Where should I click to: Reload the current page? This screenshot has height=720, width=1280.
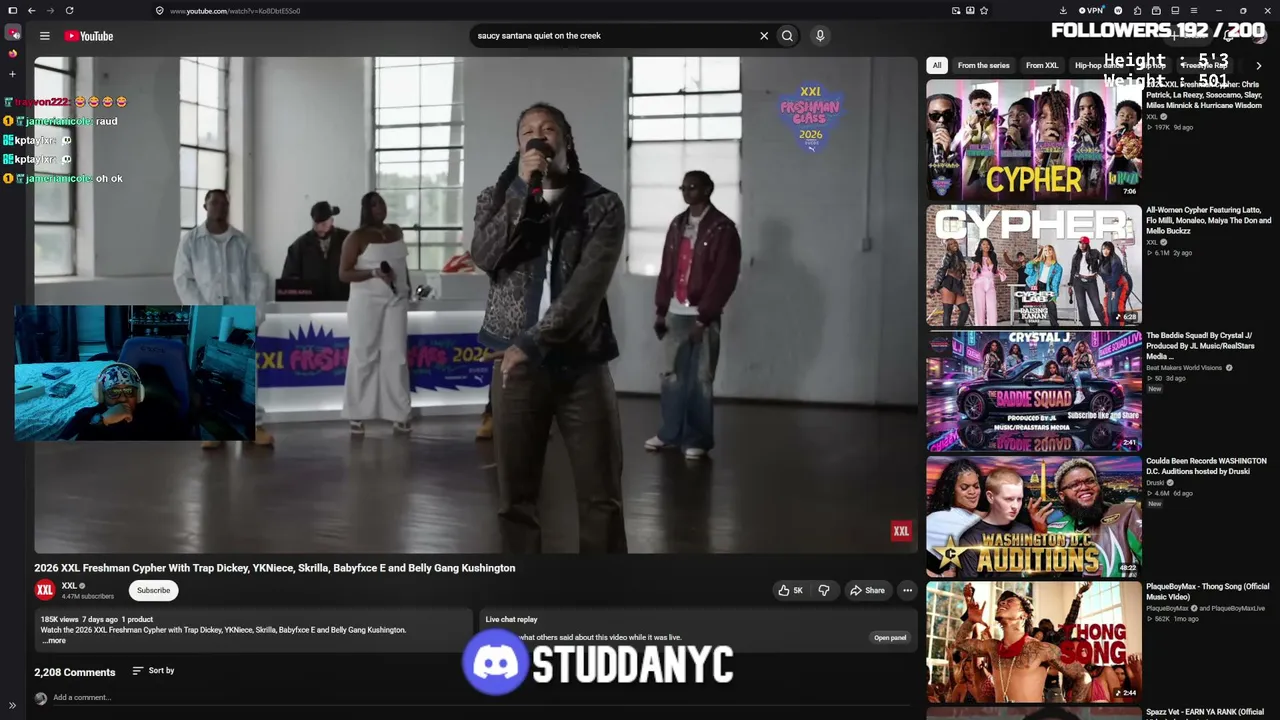[69, 11]
